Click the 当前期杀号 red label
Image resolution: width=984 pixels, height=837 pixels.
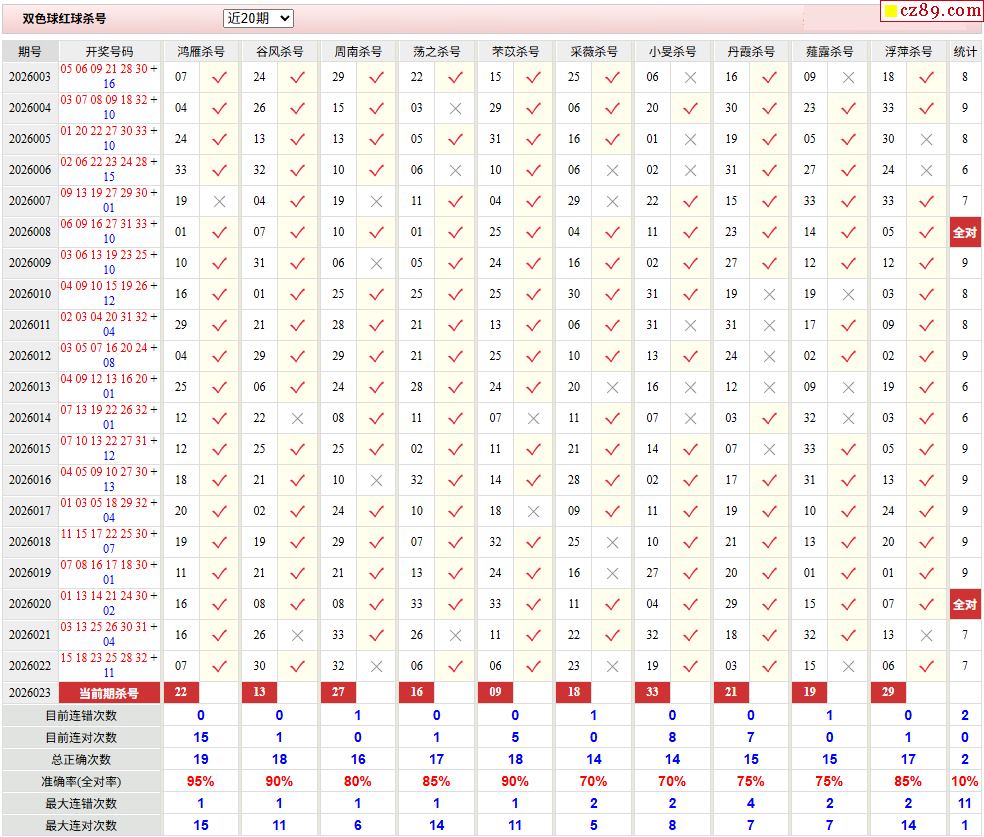pos(109,693)
